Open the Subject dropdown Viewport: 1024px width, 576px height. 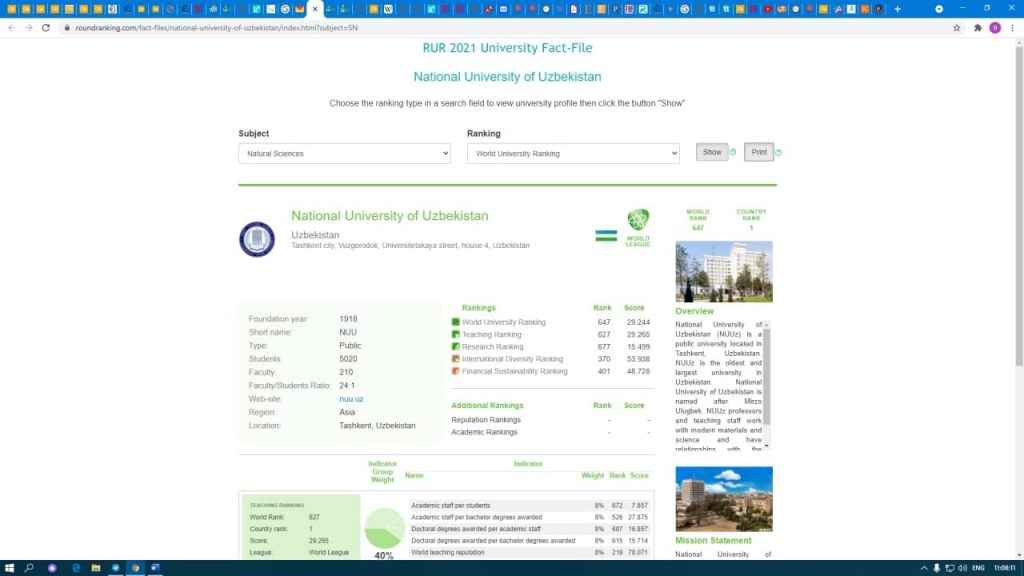(x=344, y=153)
